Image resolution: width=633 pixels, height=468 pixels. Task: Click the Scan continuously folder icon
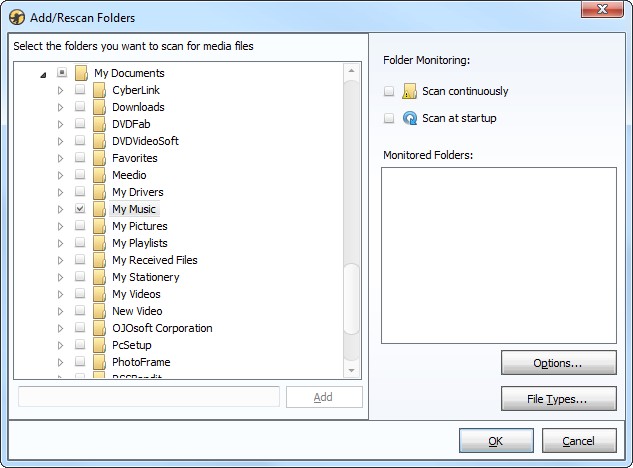[409, 91]
